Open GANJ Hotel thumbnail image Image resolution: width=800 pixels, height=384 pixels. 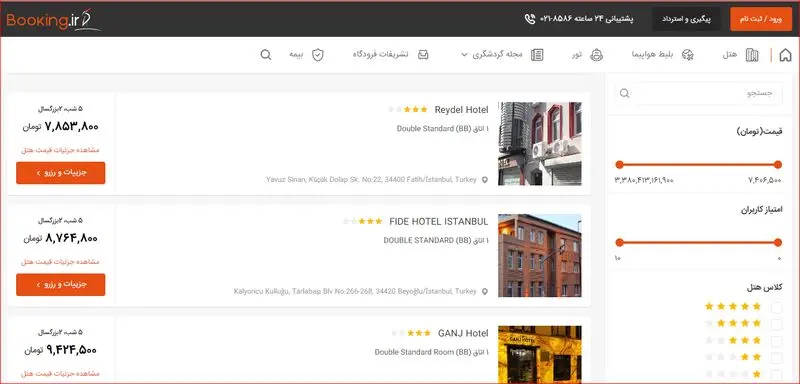(x=540, y=354)
